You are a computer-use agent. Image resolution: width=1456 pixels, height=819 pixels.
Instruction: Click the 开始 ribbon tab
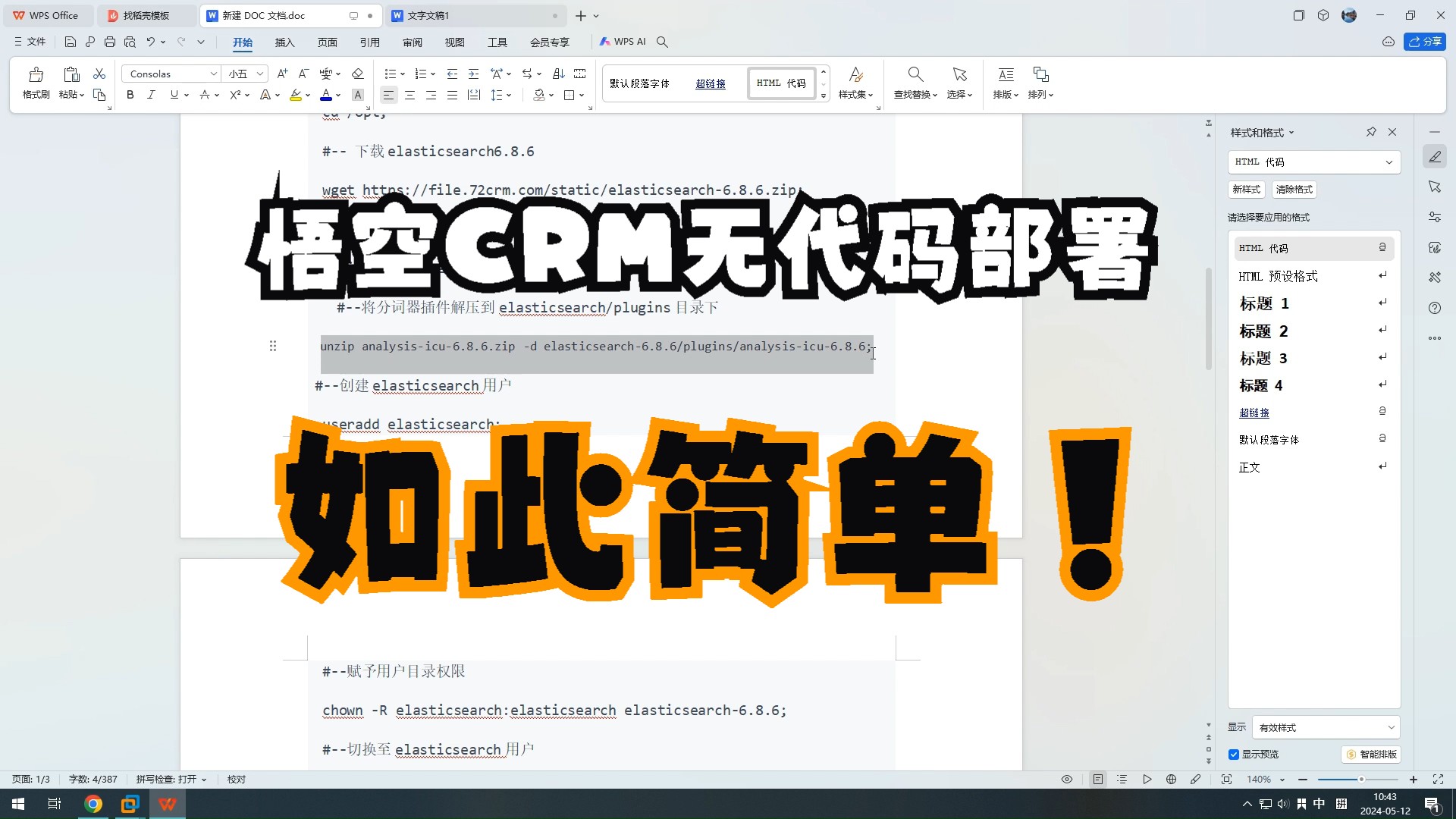tap(243, 41)
